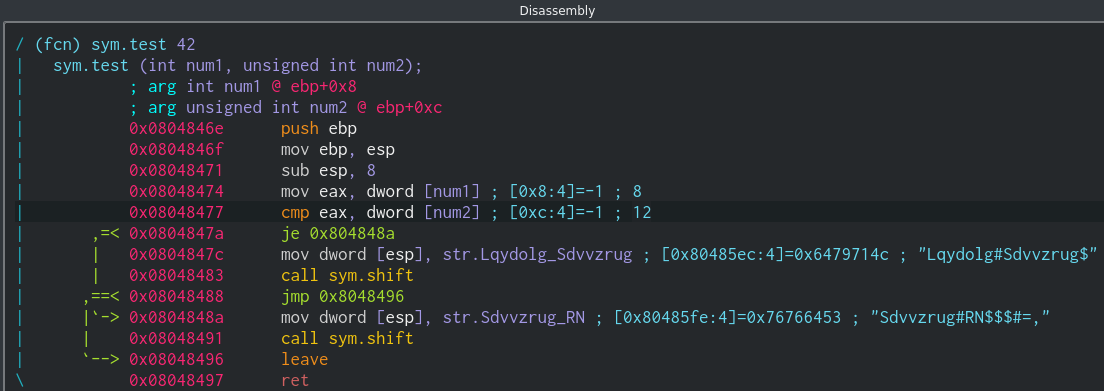Select address 0x0804847c
Screen dimensions: 1104x391
pyautogui.click(x=176, y=255)
